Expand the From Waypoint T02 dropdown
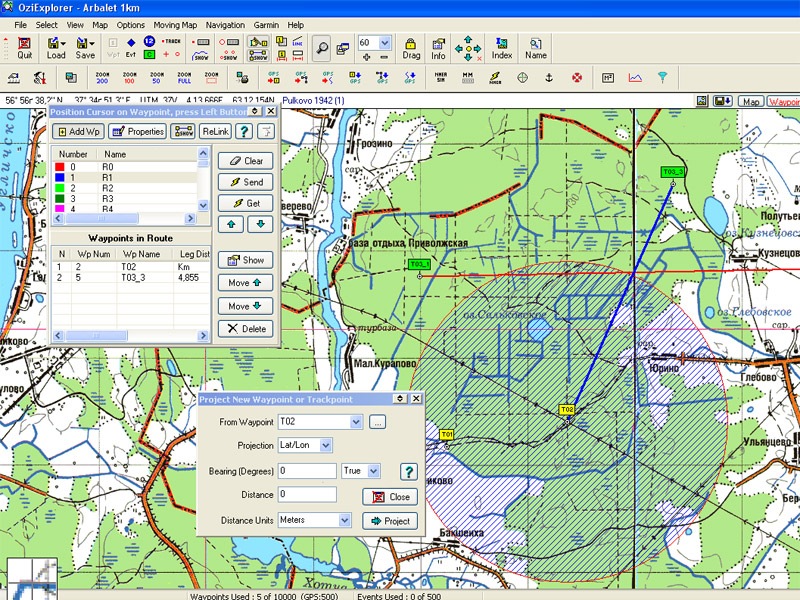Image resolution: width=800 pixels, height=600 pixels. click(x=357, y=422)
